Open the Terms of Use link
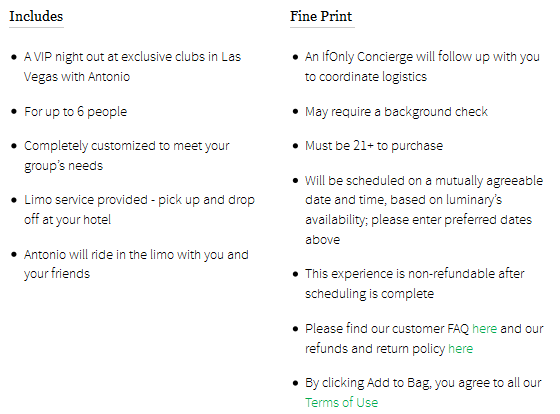Image resolution: width=560 pixels, height=414 pixels. click(x=341, y=403)
